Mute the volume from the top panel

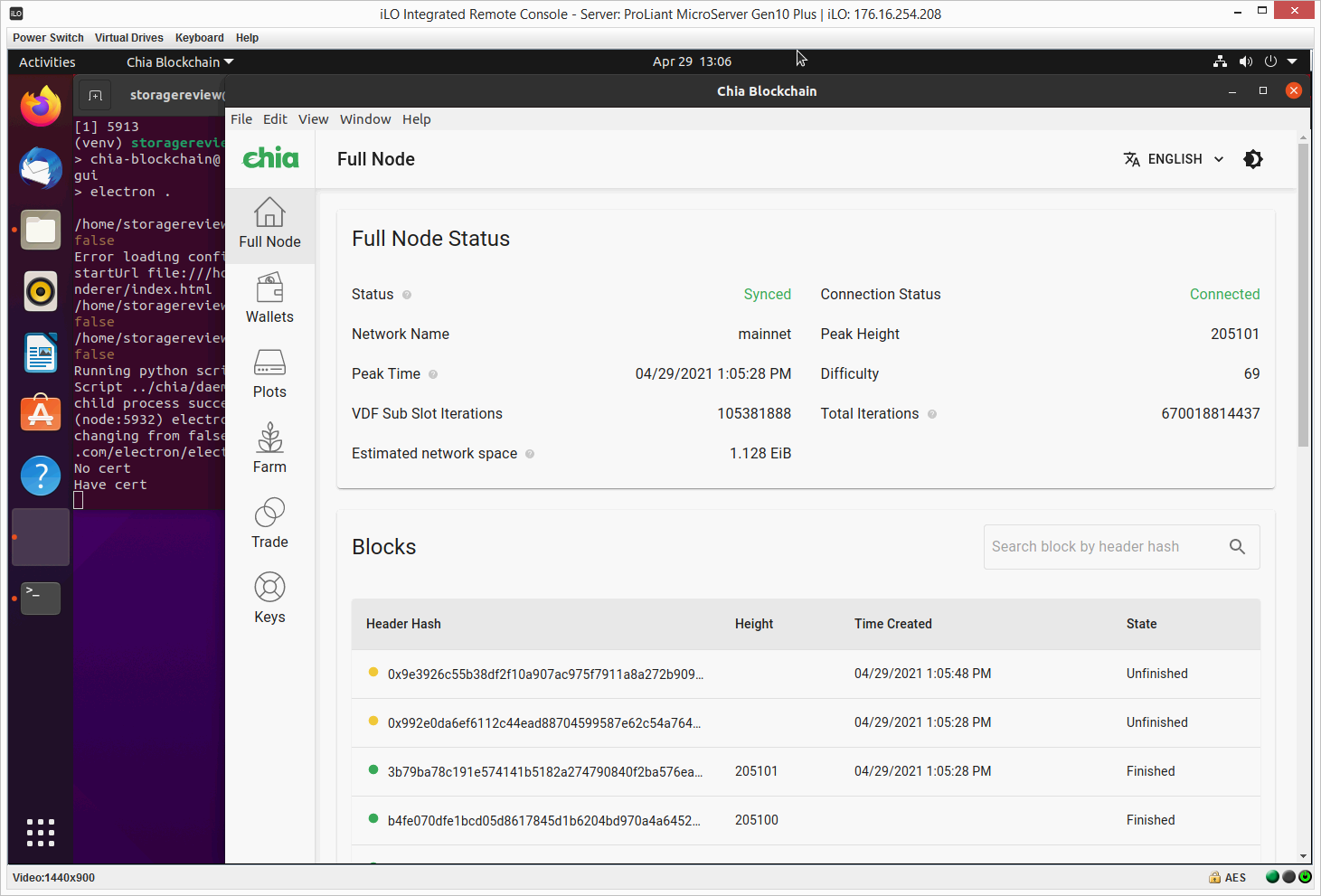click(x=1245, y=61)
